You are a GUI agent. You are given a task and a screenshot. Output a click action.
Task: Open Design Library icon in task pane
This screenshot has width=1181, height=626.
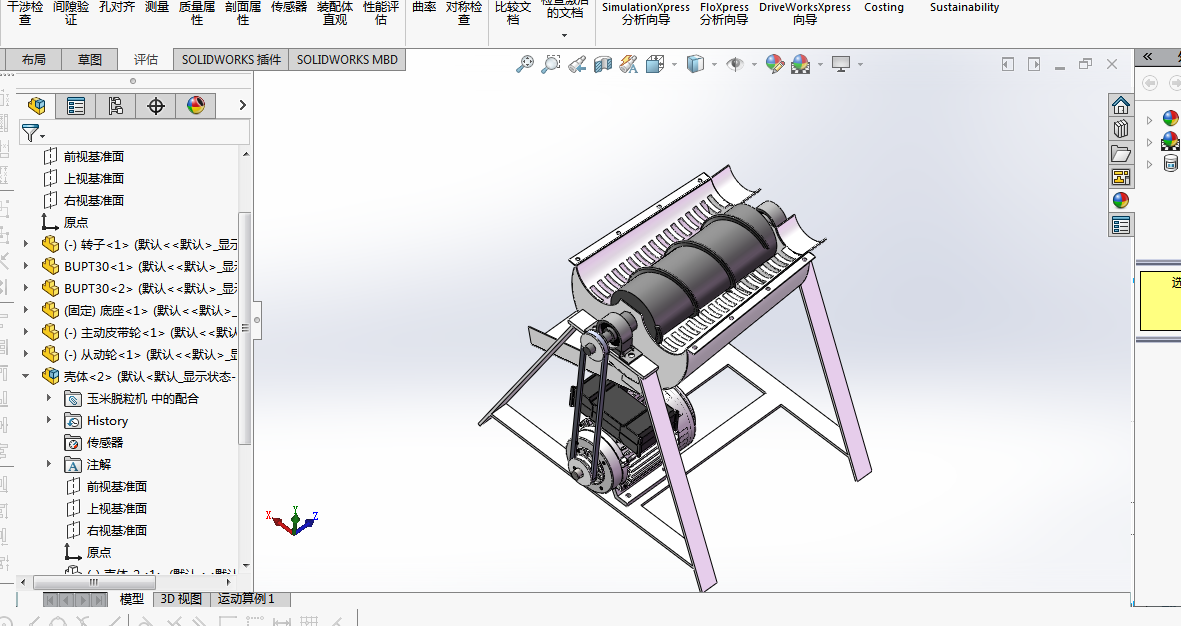1121,129
